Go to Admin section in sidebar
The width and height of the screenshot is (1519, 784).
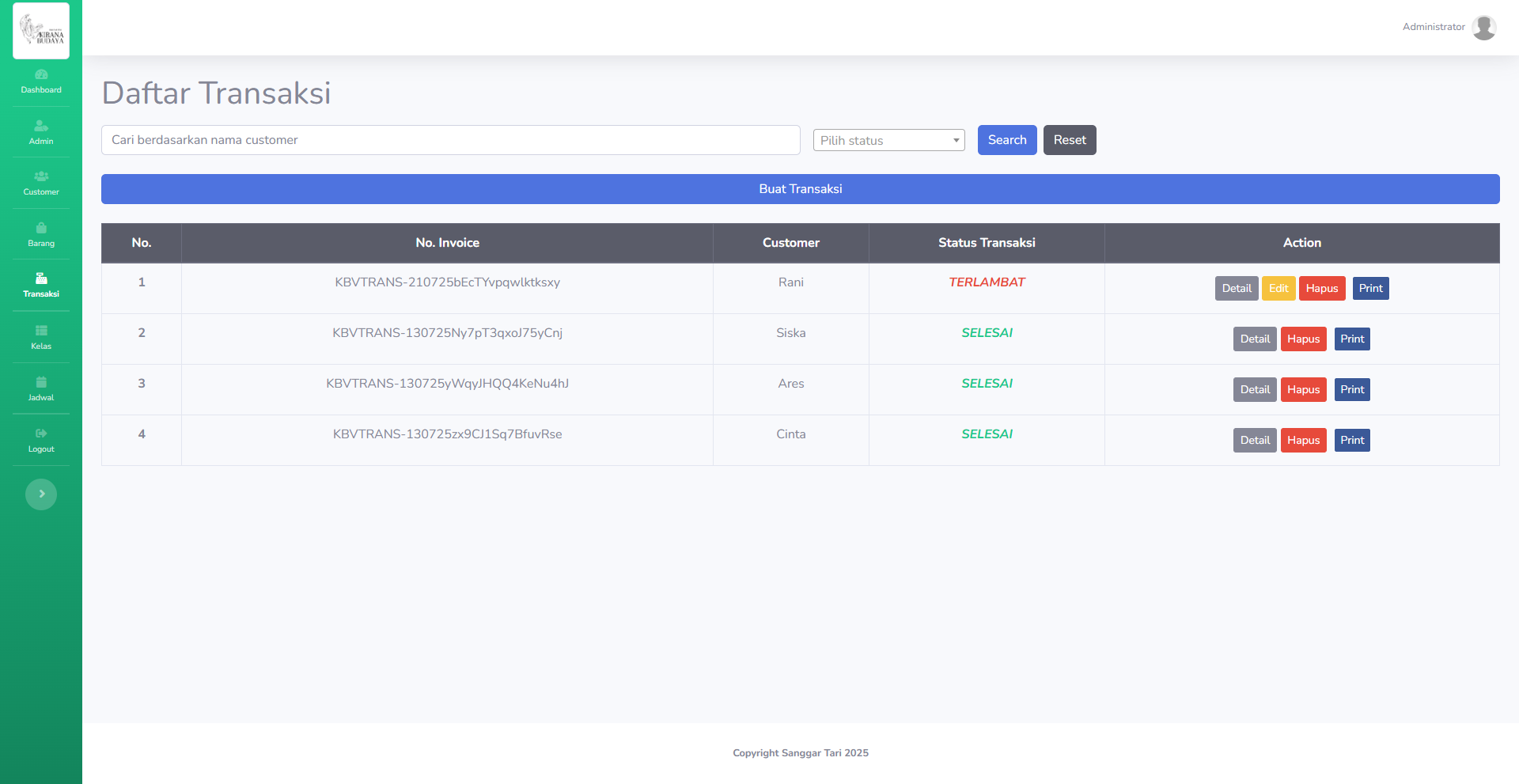coord(41,127)
